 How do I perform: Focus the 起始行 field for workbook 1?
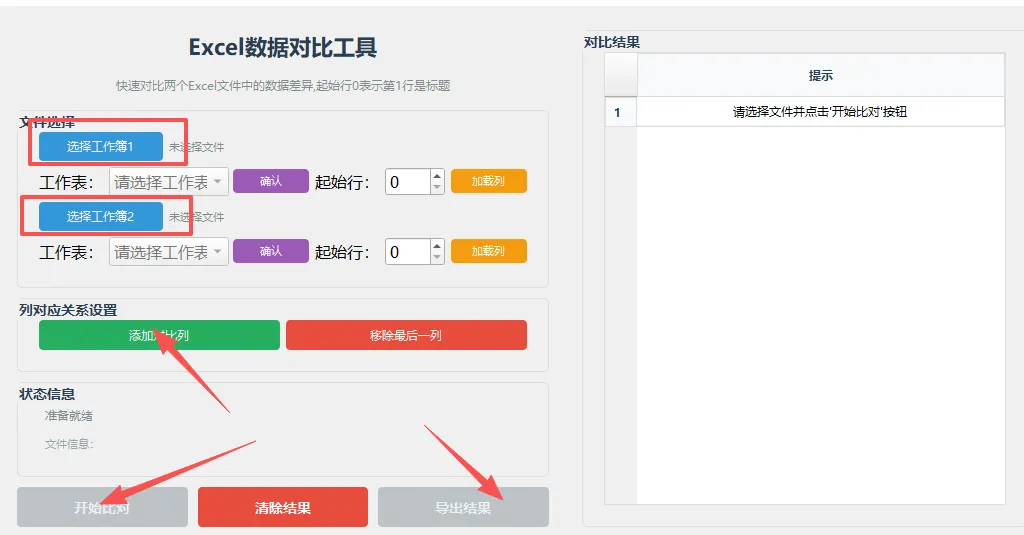coord(408,182)
